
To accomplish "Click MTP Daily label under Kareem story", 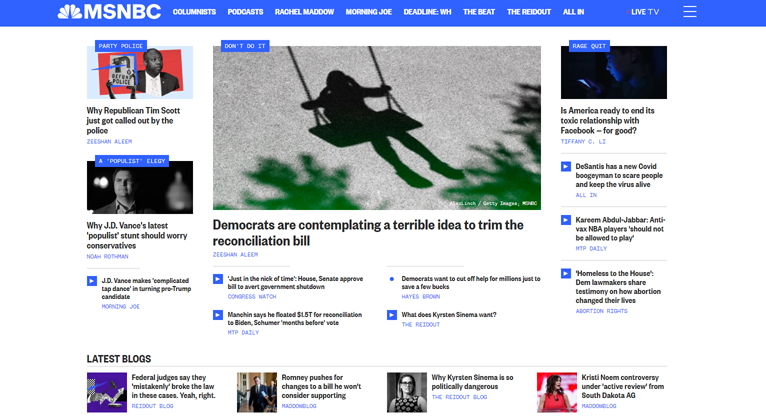I will (x=591, y=249).
